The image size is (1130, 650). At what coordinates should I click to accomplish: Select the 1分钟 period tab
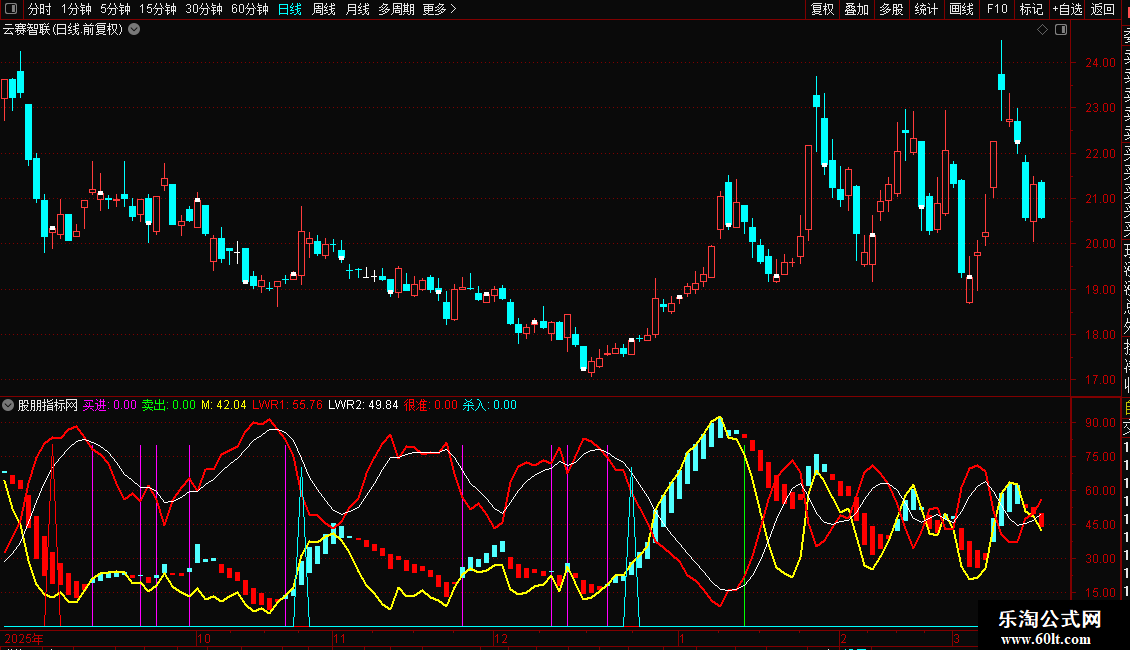pyautogui.click(x=76, y=9)
